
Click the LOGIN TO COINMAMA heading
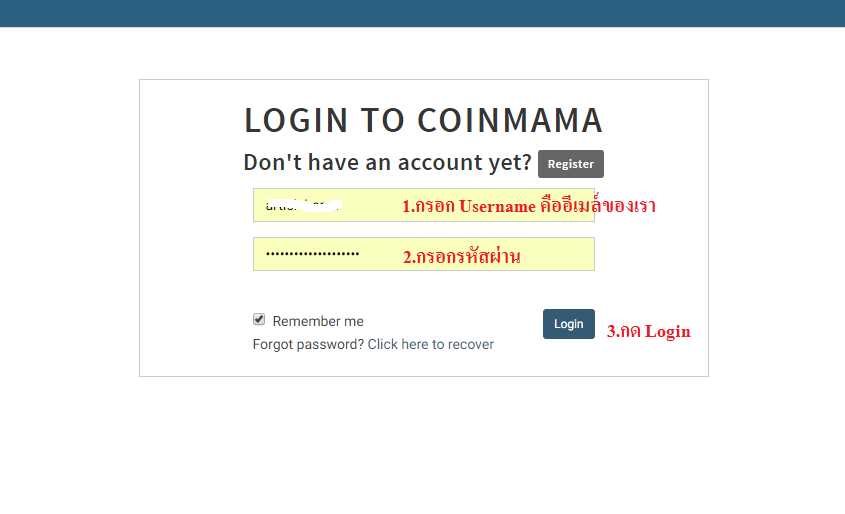point(424,120)
